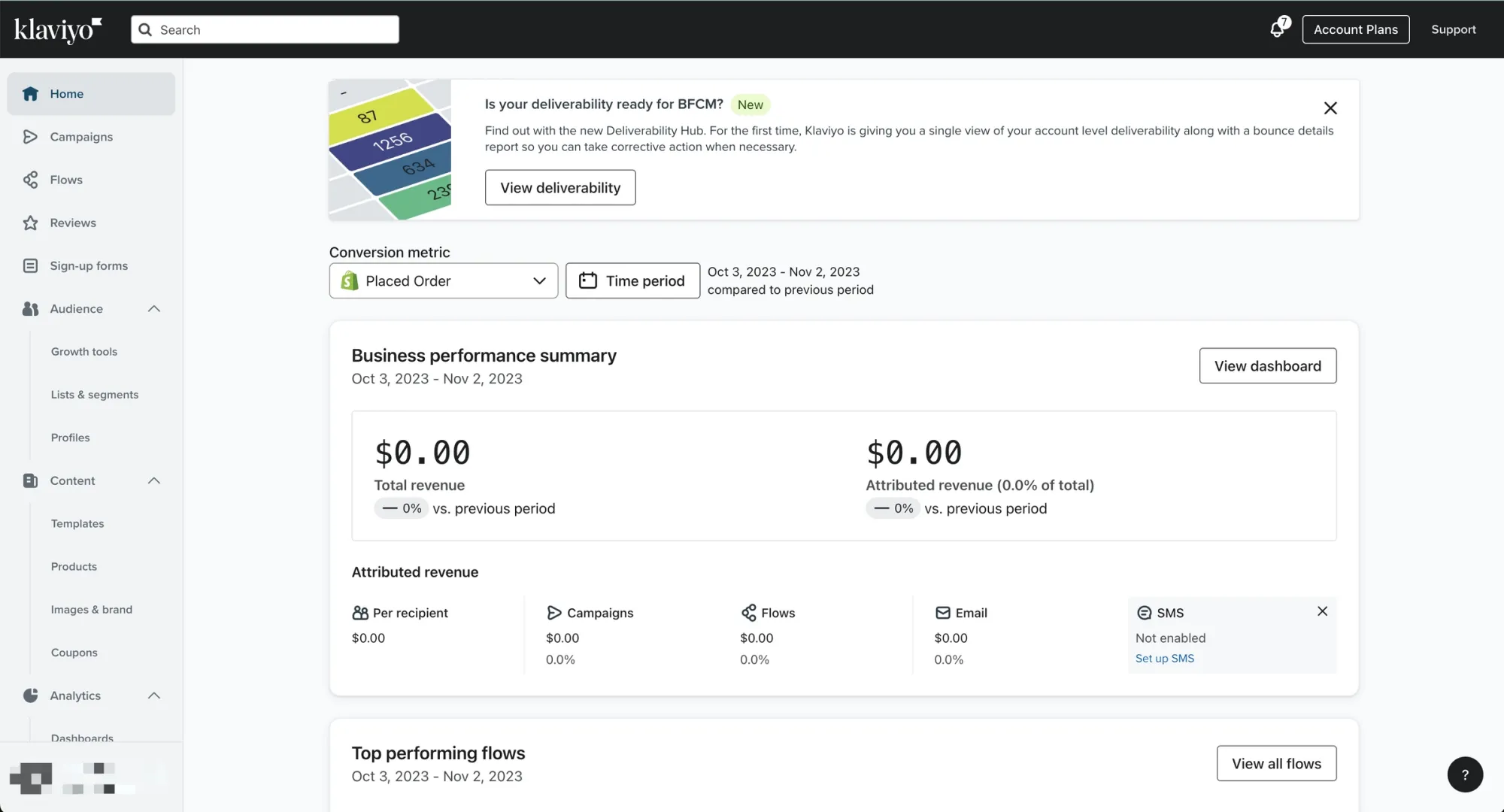
Task: Close the SMS not enabled card
Action: [1323, 611]
